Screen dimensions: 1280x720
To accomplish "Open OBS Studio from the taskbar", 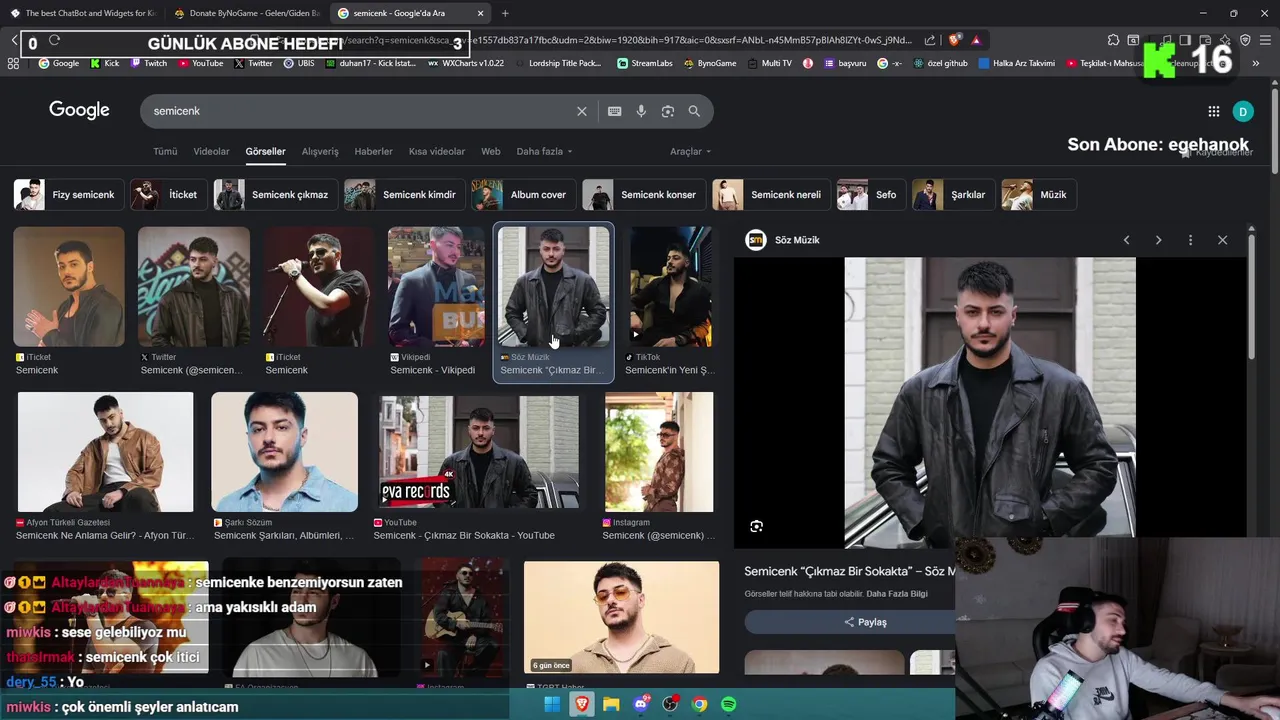I will click(670, 705).
